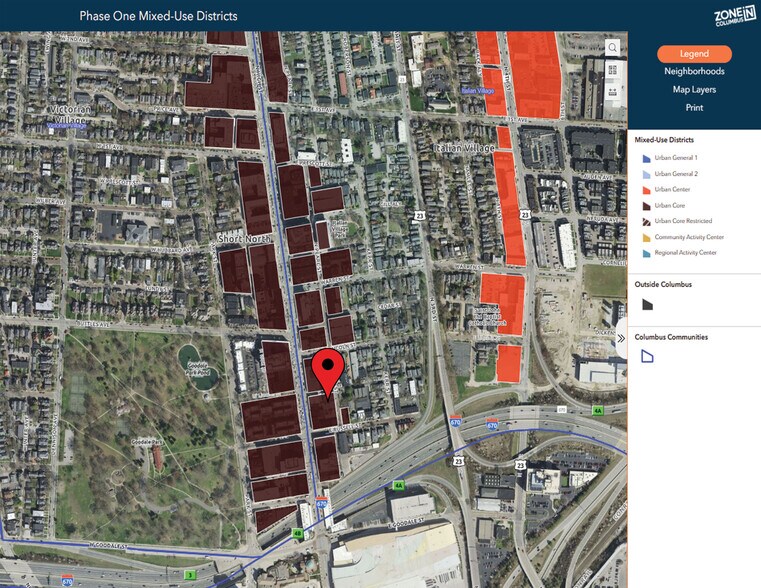Screen dimensions: 761x588
Task: Click the third map tool icon under search
Action: [612, 92]
